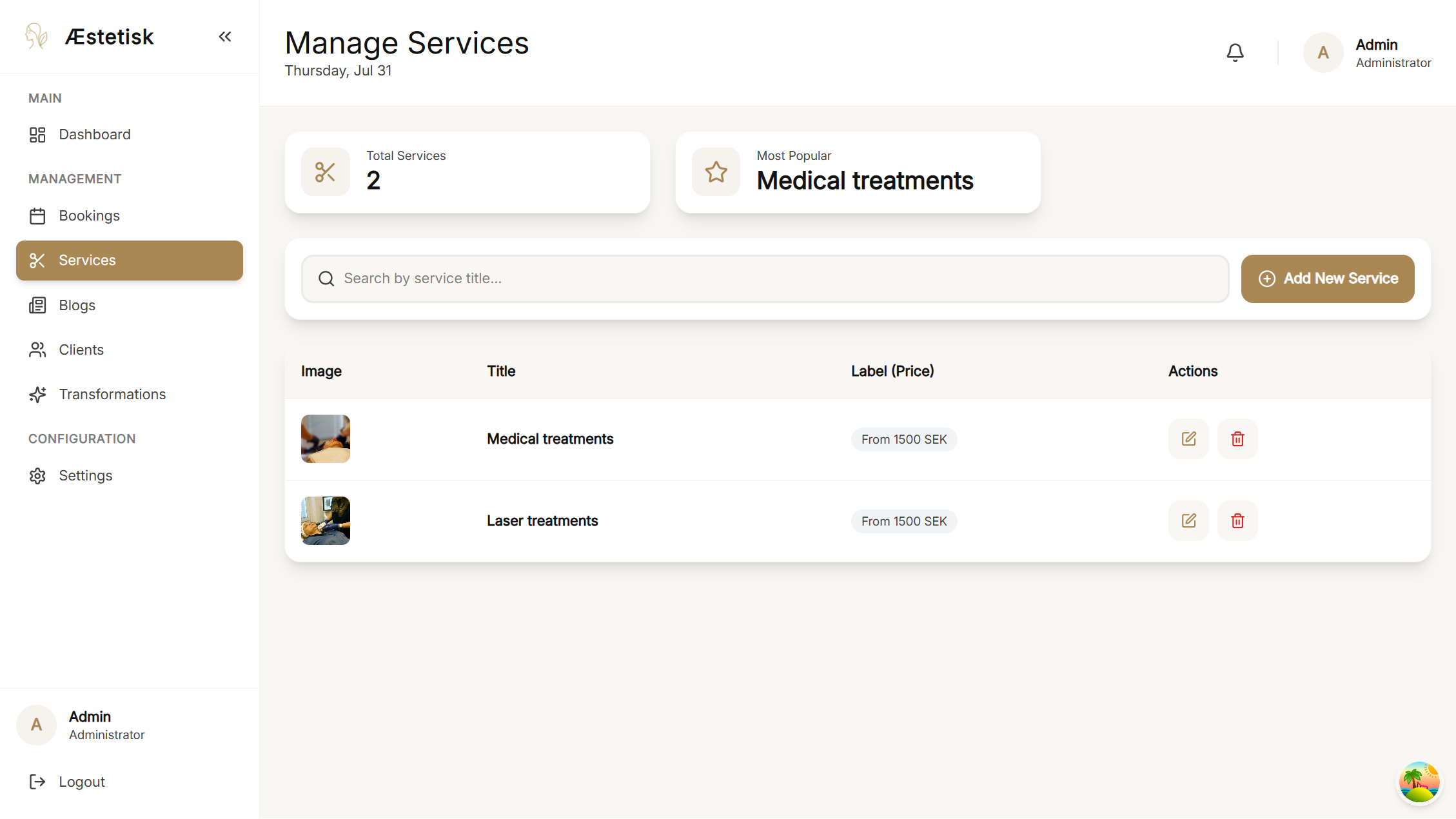
Task: Click the Add New Service button
Action: (x=1327, y=279)
